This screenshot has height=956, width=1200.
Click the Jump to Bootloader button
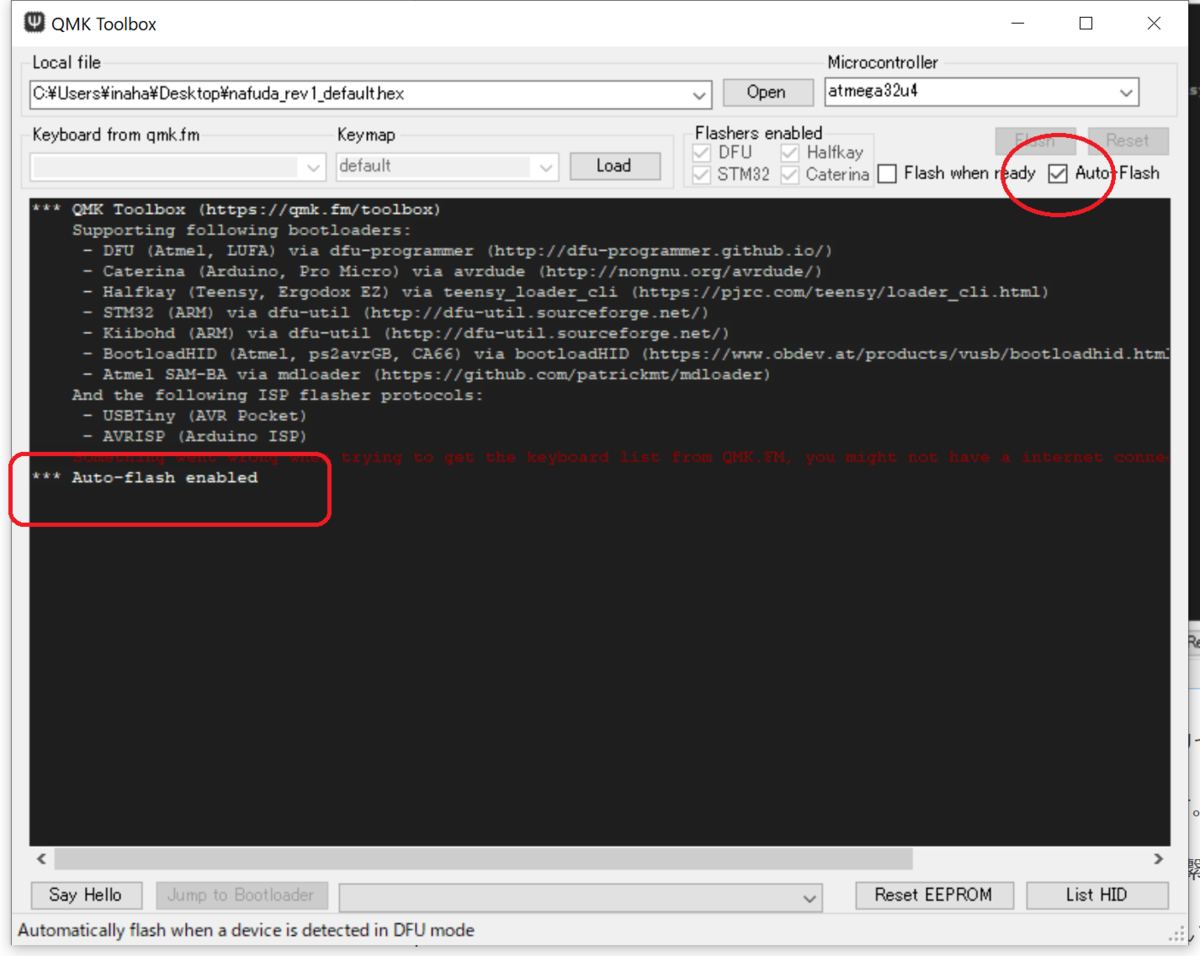[x=240, y=895]
